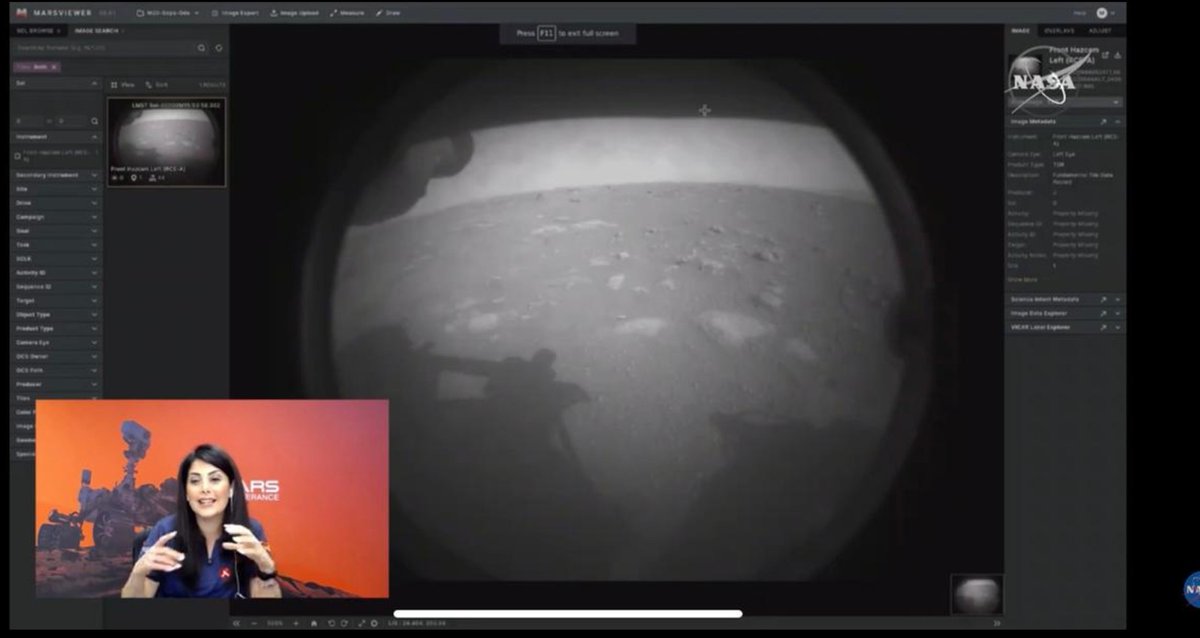Switch to the Image tab in right panel
Viewport: 1200px width, 638px height.
coord(1020,31)
